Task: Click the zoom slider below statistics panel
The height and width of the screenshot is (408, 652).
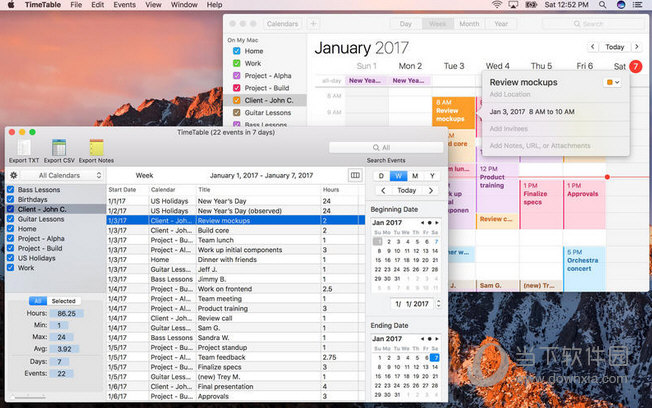Action: coord(28,396)
